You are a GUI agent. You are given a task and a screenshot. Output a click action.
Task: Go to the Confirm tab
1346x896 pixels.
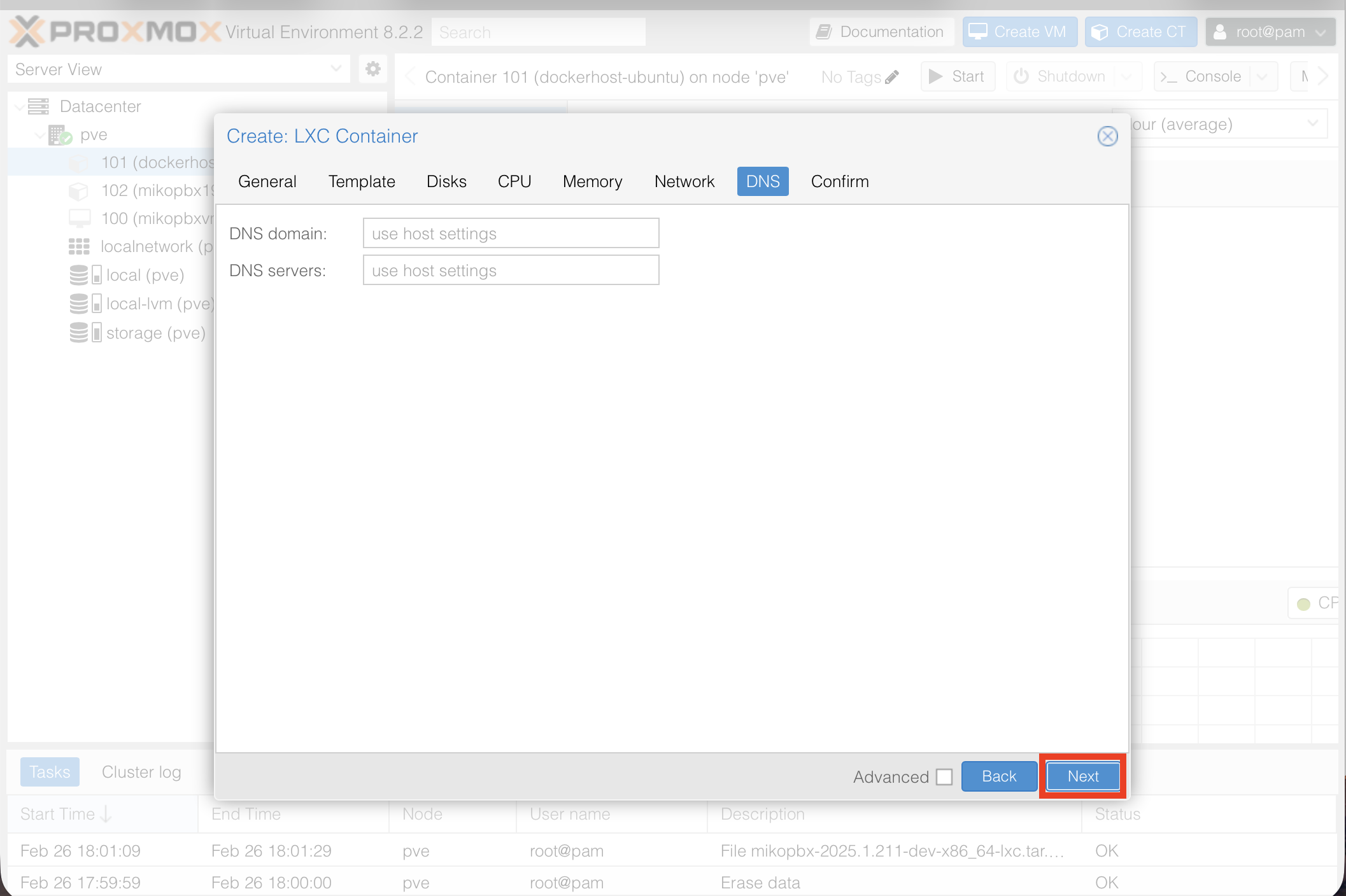[839, 181]
